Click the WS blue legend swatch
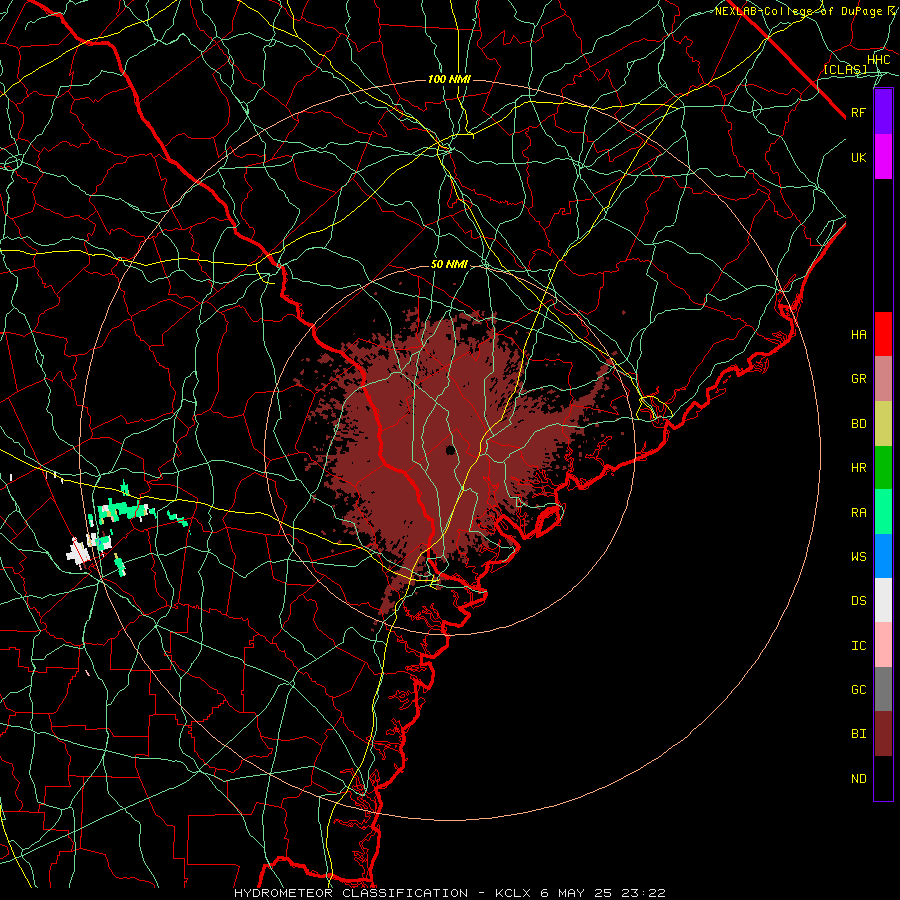This screenshot has width=900, height=900. click(x=883, y=556)
